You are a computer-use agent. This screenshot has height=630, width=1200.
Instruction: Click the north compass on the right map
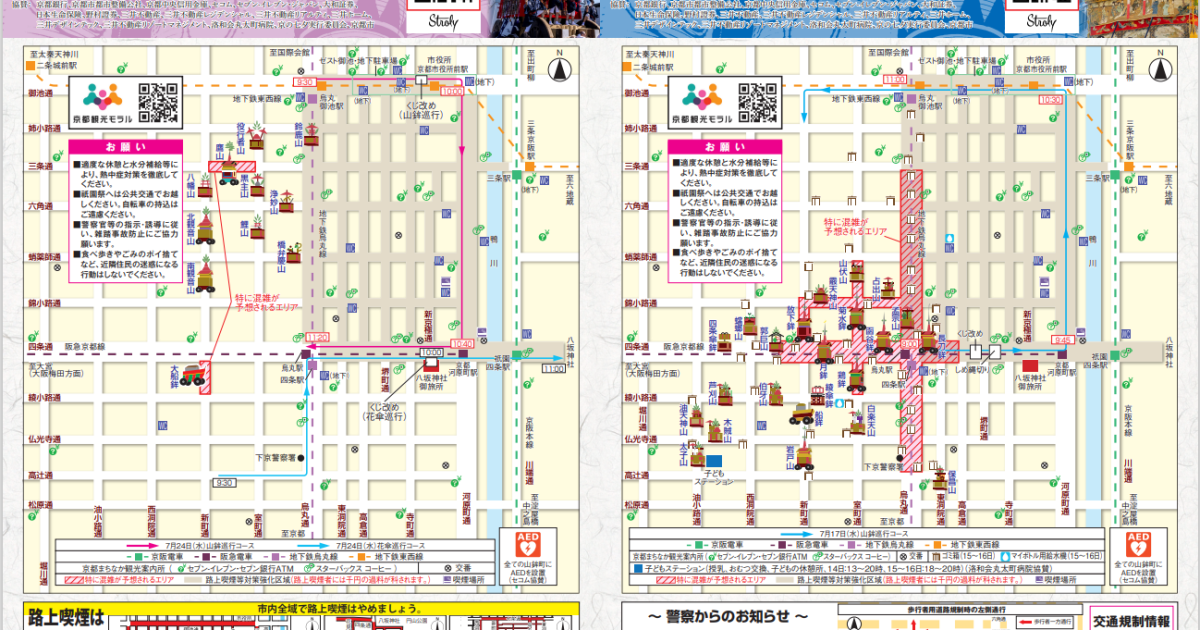(x=1160, y=71)
